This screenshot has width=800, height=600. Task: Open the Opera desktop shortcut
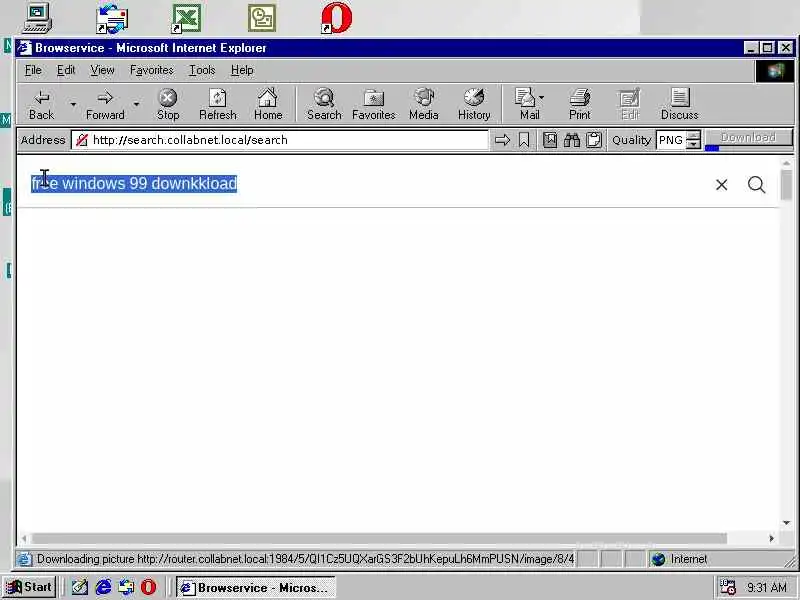point(337,18)
